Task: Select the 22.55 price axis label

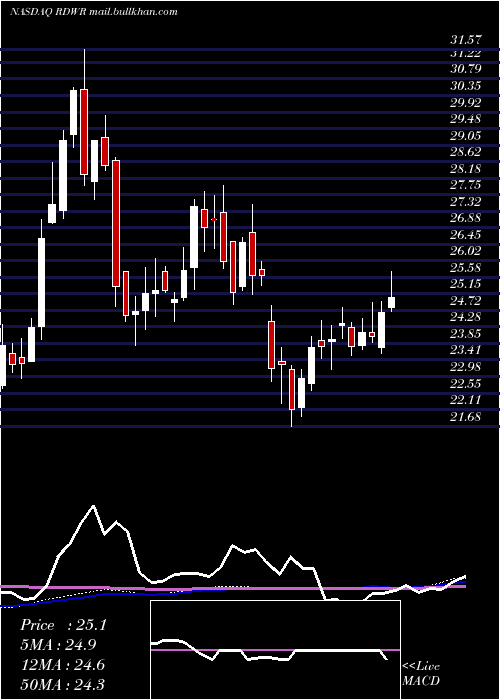Action: point(466,383)
